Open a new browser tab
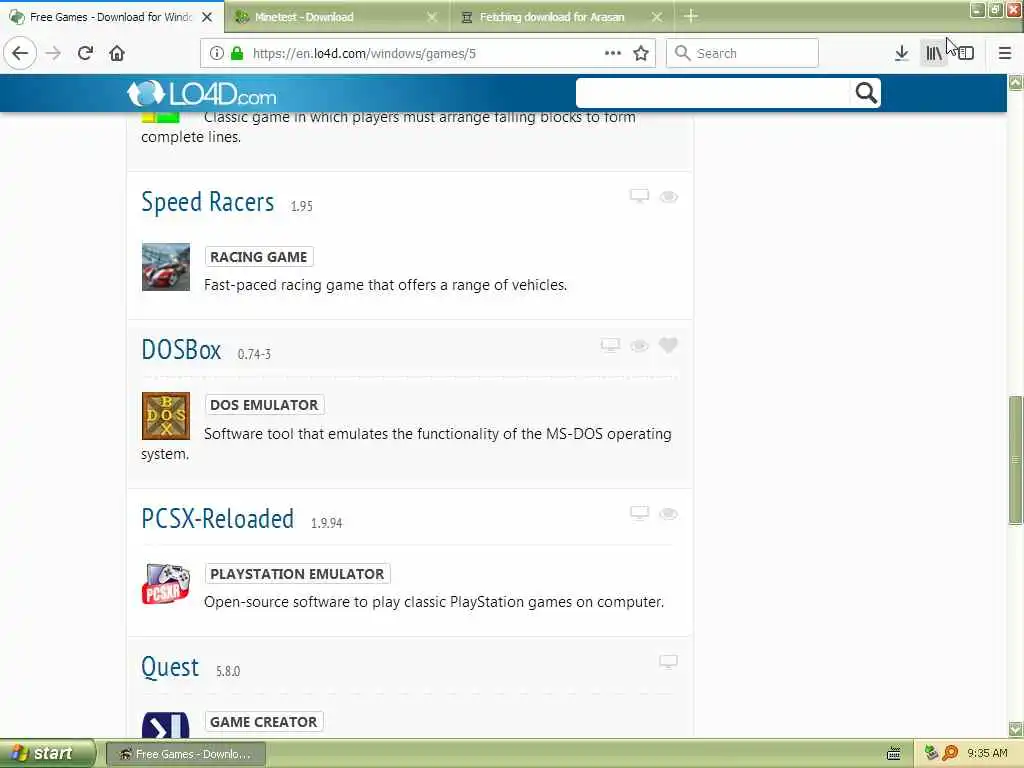 pyautogui.click(x=691, y=16)
